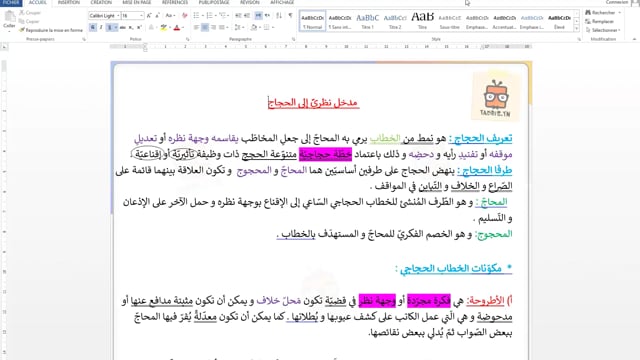Open the Sélectionner dropdown
Viewport: 640px width, 360px height.
(603, 30)
